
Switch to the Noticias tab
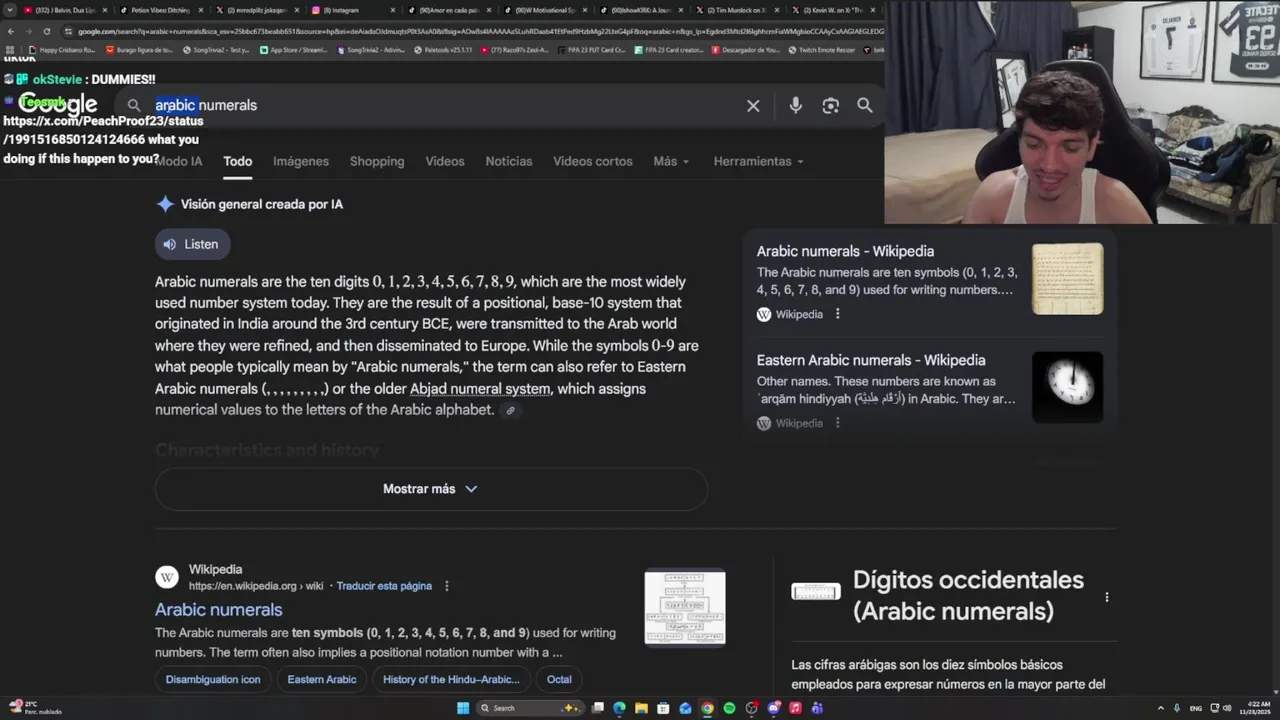click(509, 161)
